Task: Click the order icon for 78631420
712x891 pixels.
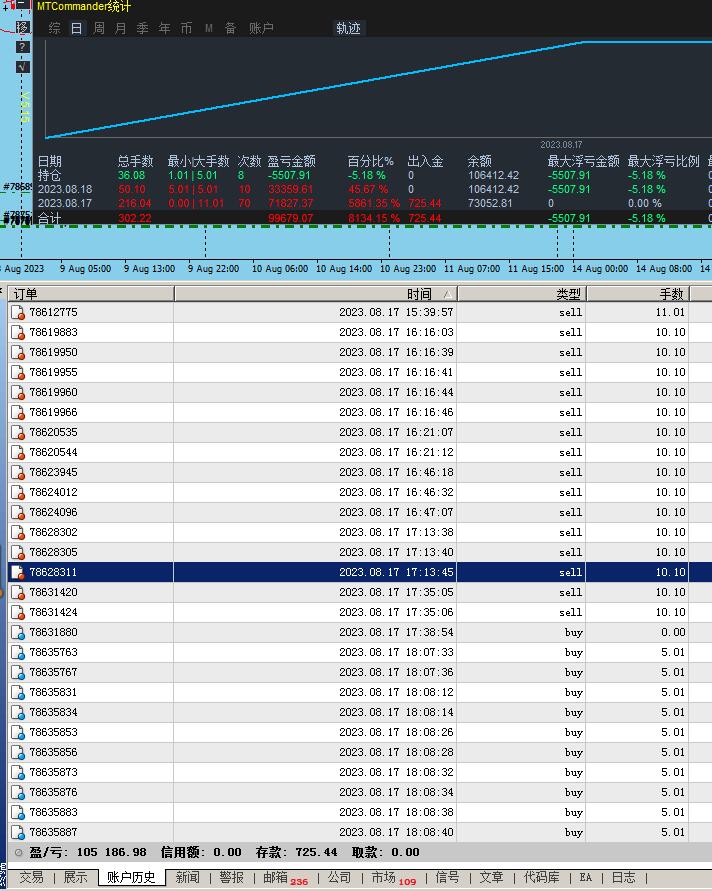Action: [x=18, y=592]
